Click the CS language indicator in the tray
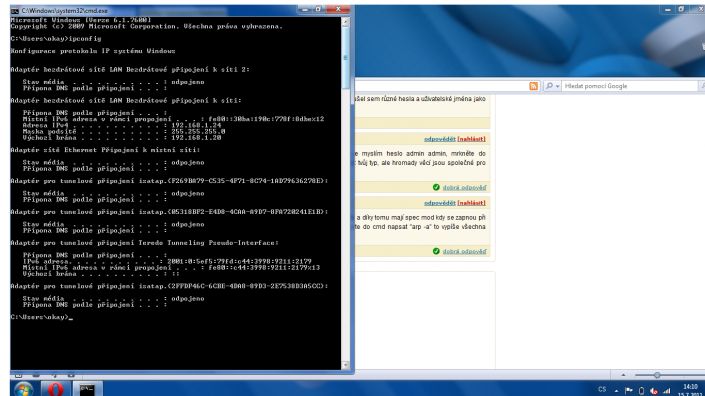 click(602, 390)
